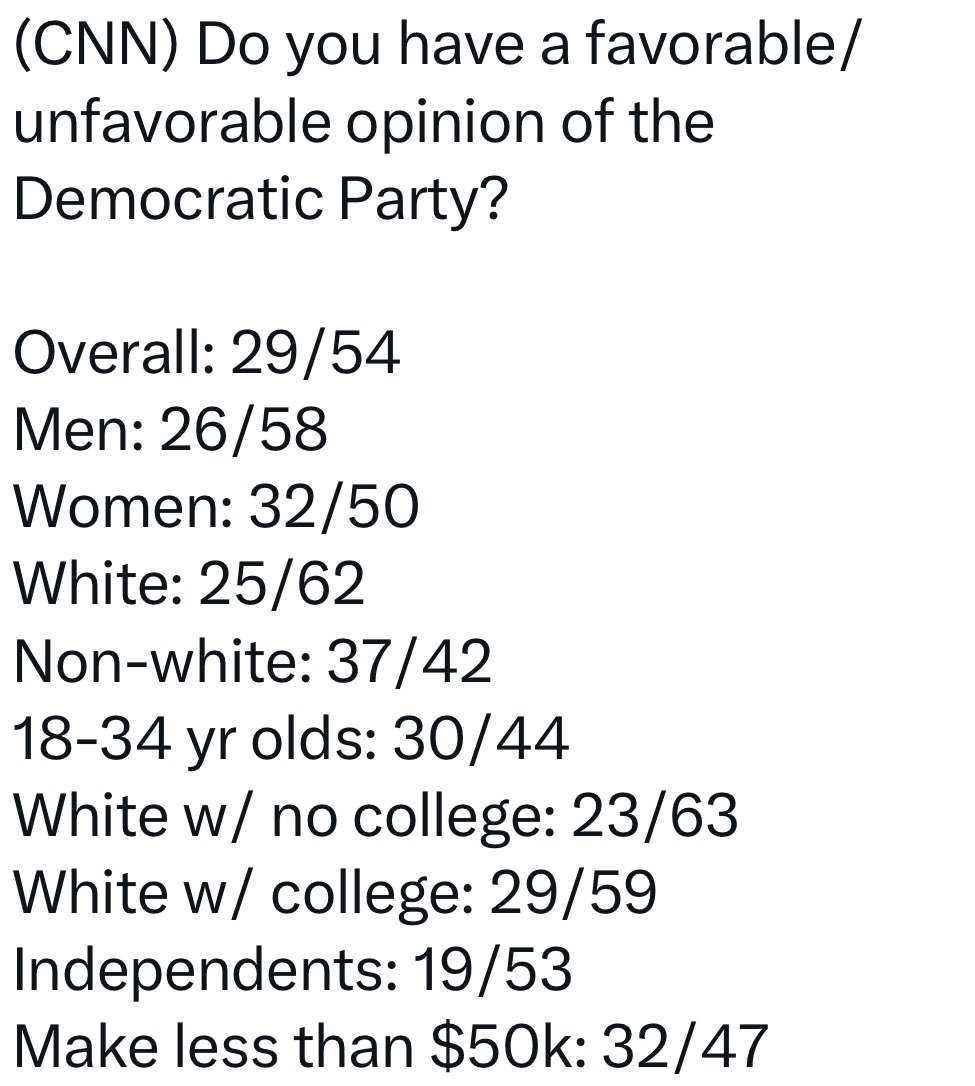Click the number '29/54' after Overall
The width and height of the screenshot is (975, 1086).
pos(315,353)
